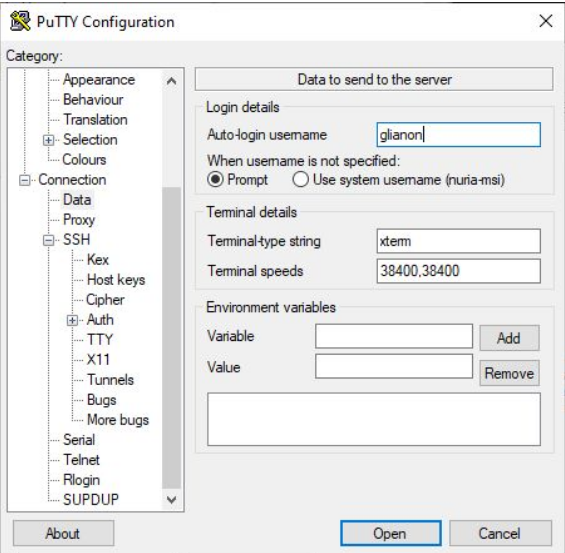565x553 pixels.
Task: Collapse the SSH tree node
Action: point(48,240)
